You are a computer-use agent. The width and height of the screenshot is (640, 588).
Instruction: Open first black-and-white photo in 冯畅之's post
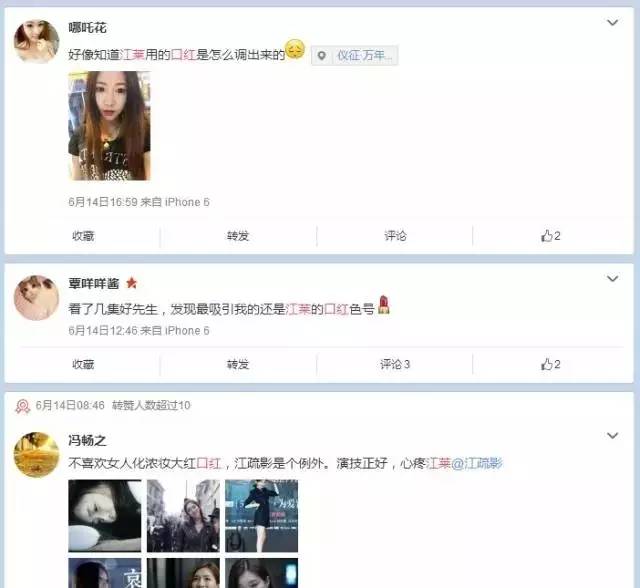pos(105,516)
